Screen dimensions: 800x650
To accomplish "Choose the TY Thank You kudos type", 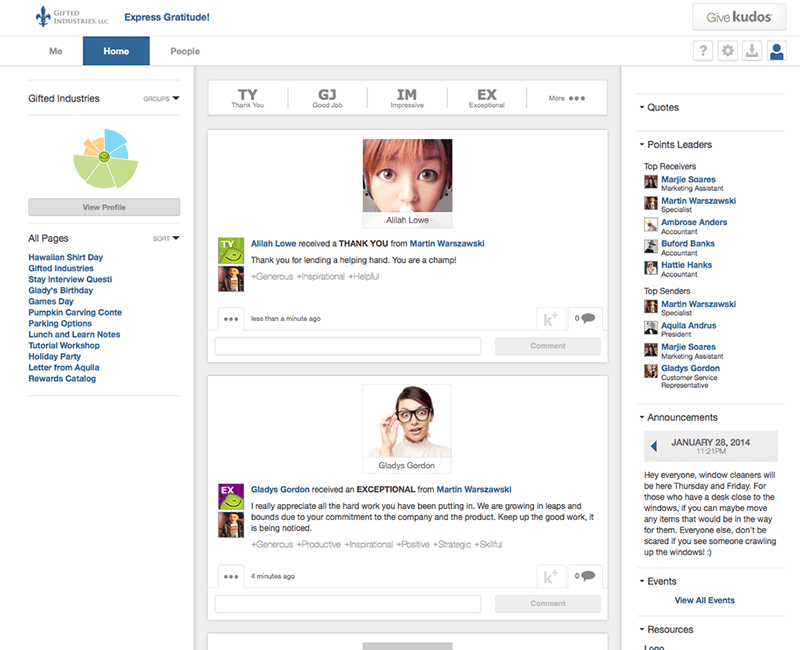I will pos(248,98).
